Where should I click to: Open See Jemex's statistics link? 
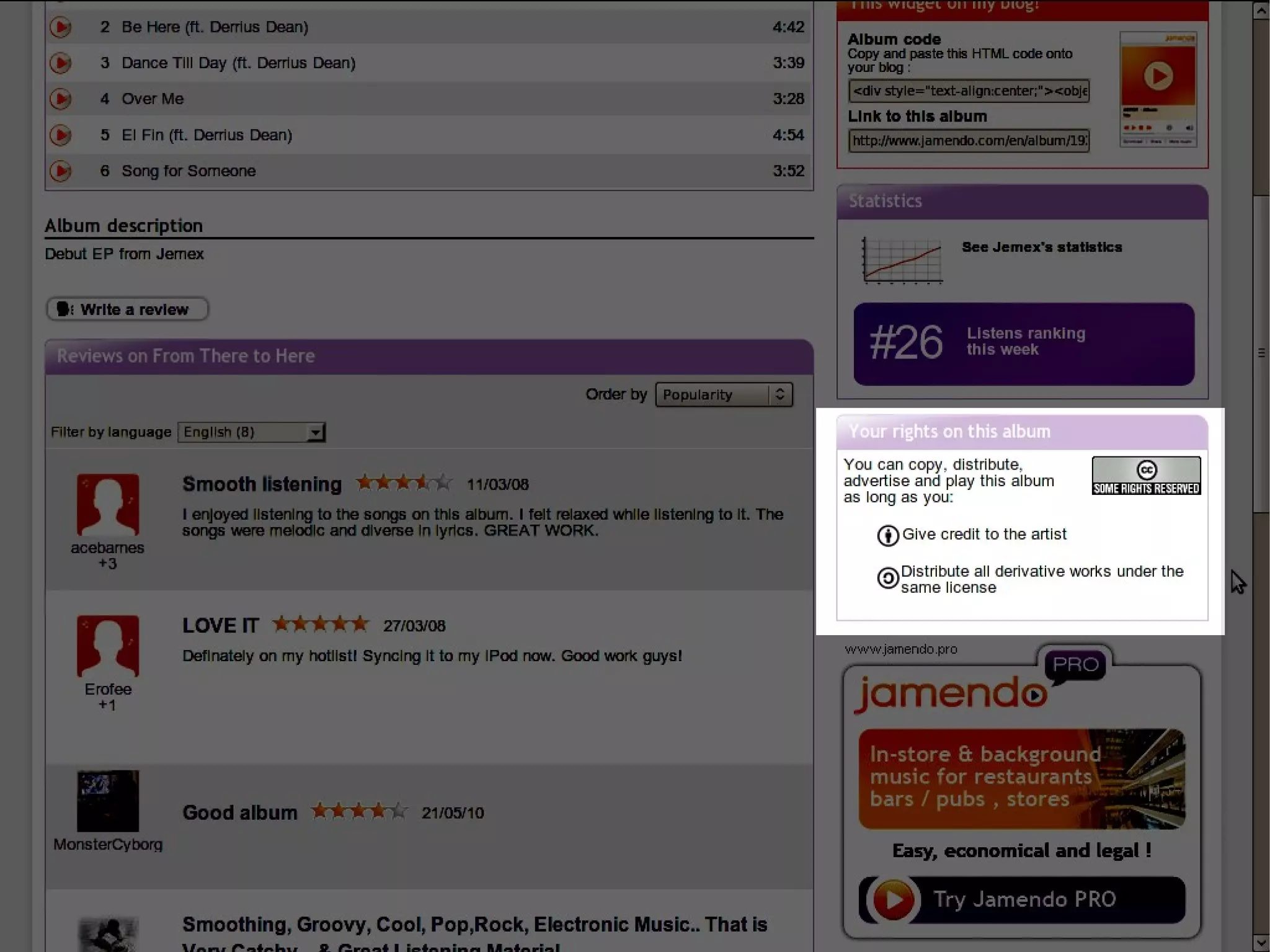[x=1041, y=247]
